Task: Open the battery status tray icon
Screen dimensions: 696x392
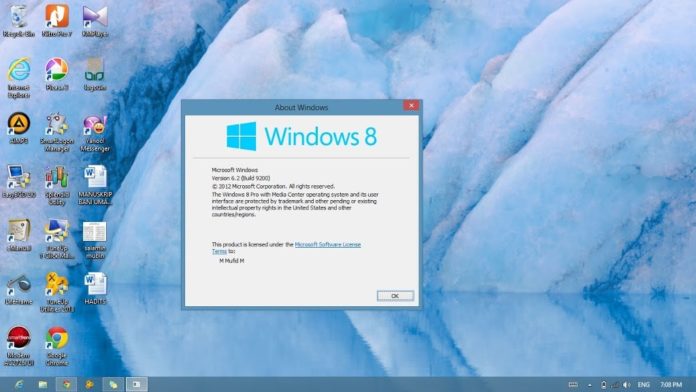Action: [x=604, y=385]
